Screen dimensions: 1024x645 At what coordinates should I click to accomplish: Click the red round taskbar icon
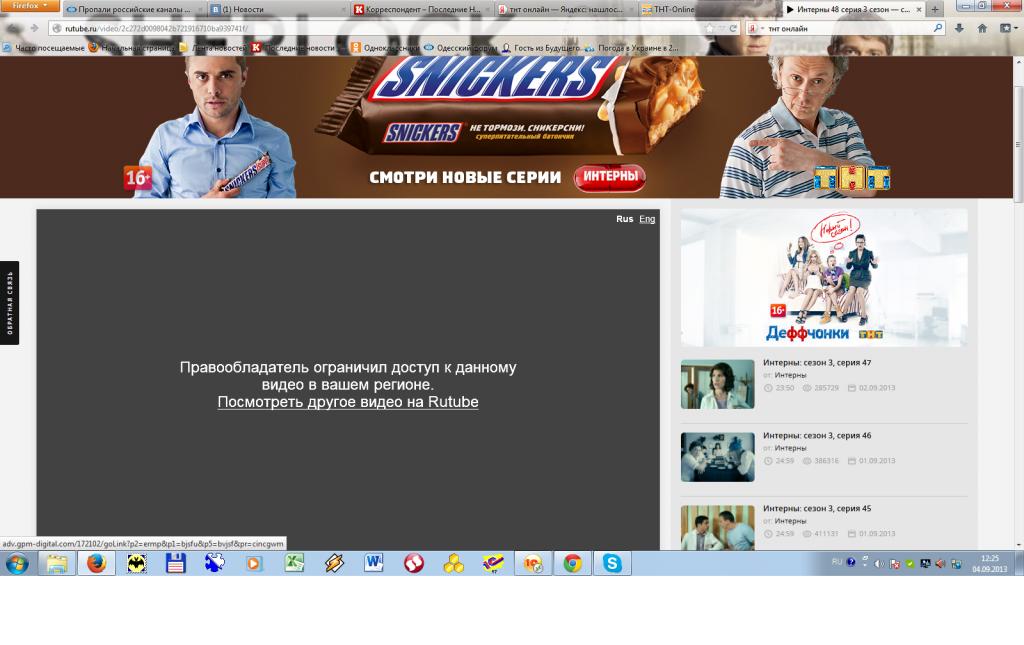click(x=413, y=563)
